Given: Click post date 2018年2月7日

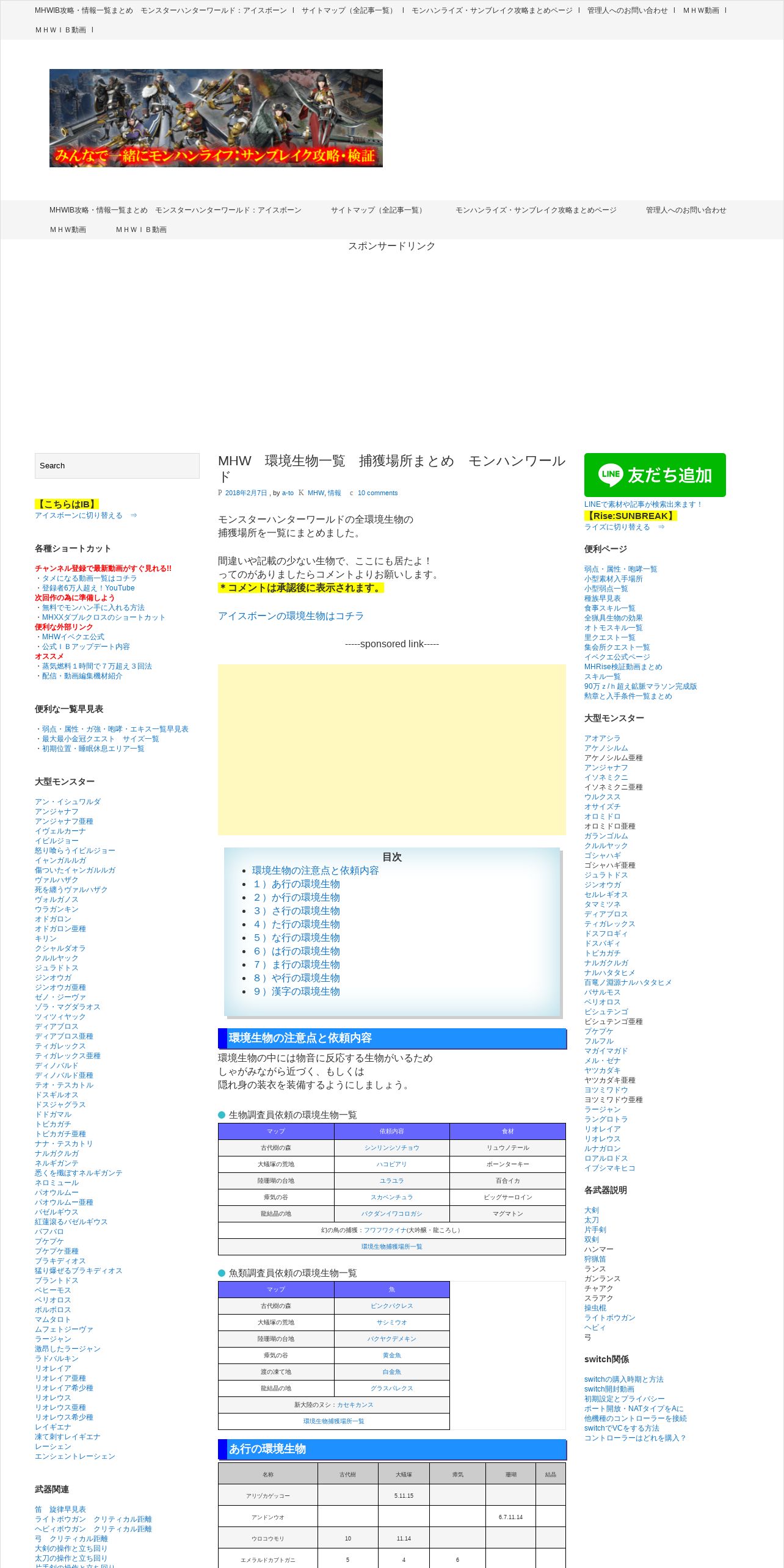Looking at the screenshot, I should 246,493.
